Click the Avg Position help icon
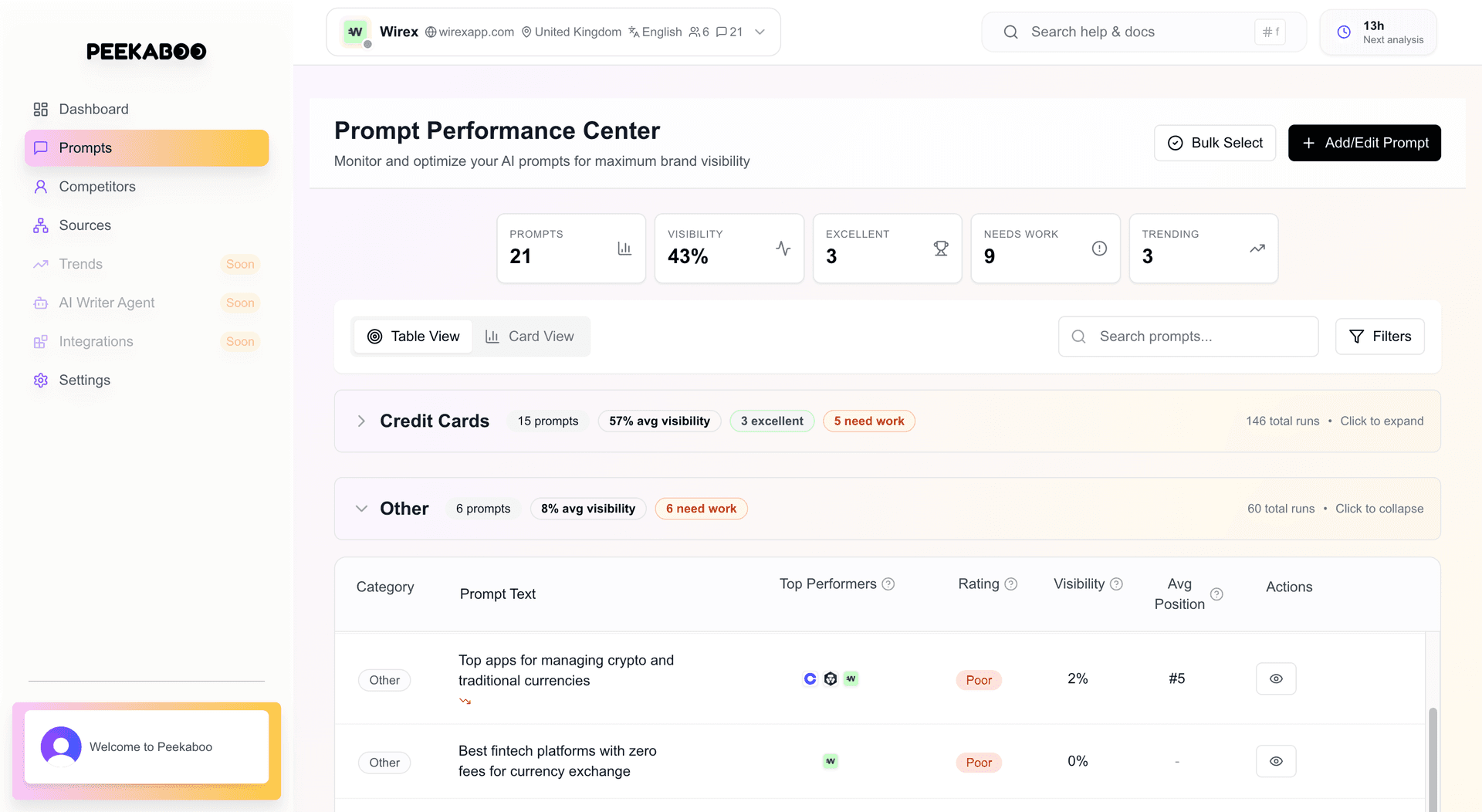This screenshot has height=812, width=1482. [x=1216, y=594]
